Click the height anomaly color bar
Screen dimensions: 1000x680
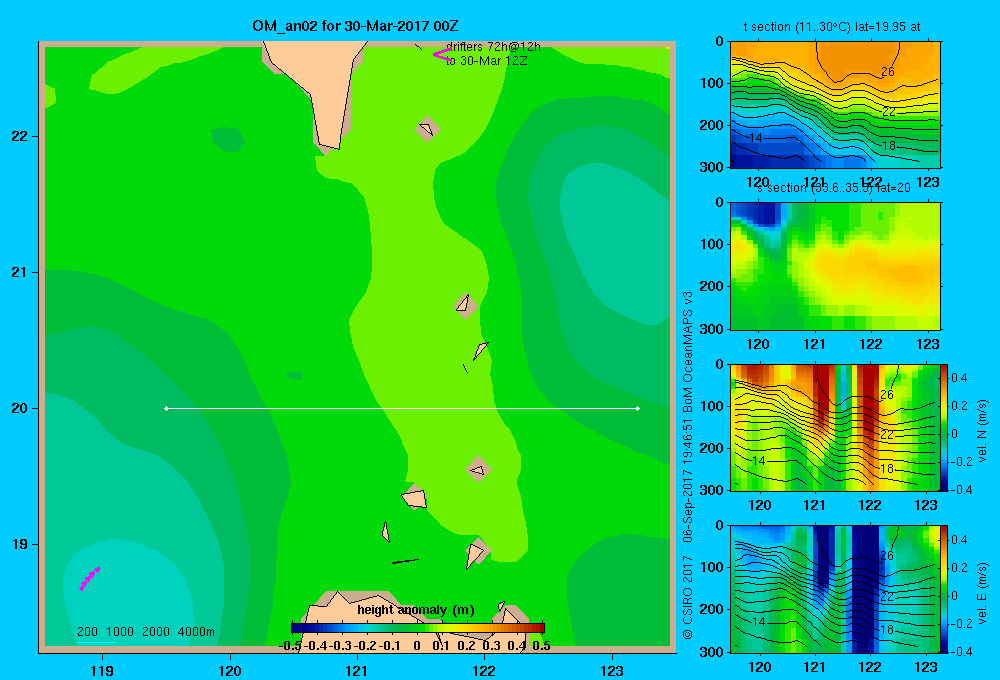[x=418, y=628]
